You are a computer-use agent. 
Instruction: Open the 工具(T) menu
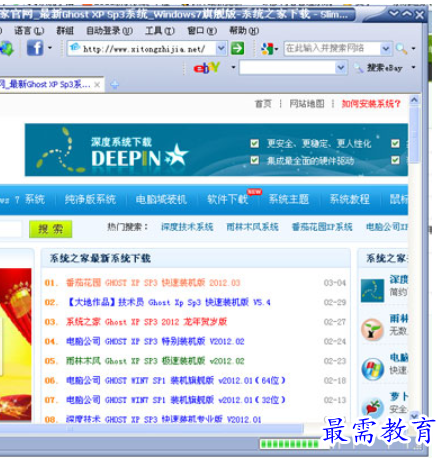coord(160,31)
